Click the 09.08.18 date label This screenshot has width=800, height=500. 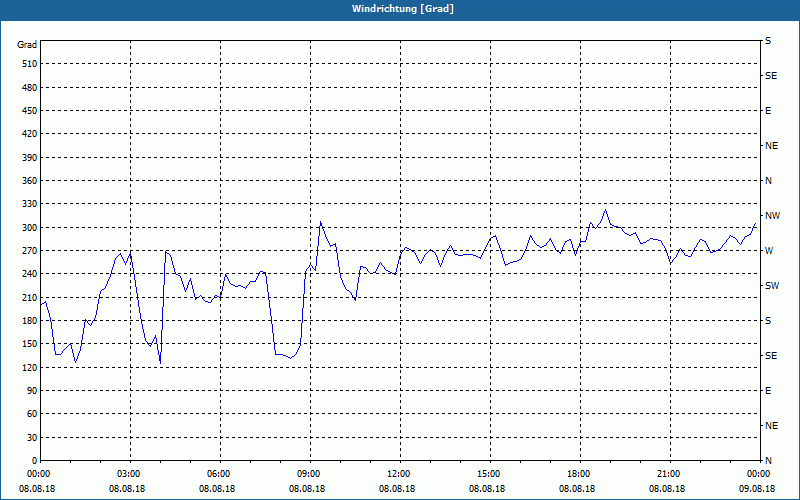(757, 489)
